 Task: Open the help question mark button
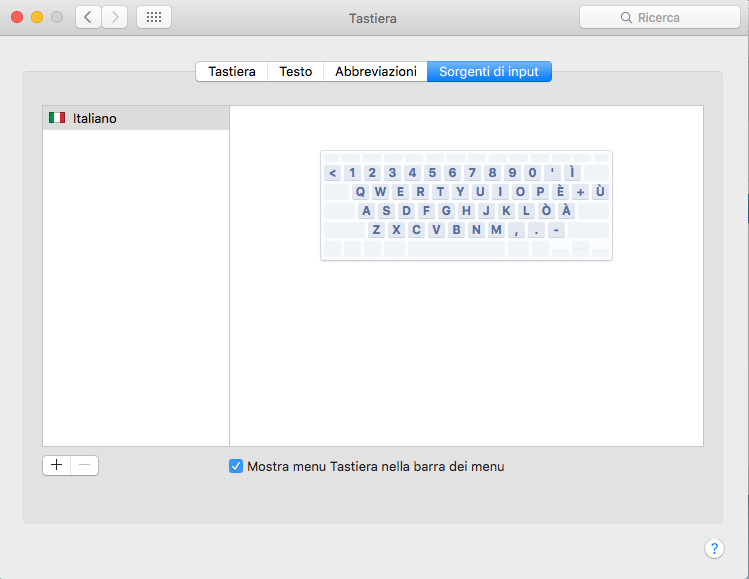click(714, 548)
